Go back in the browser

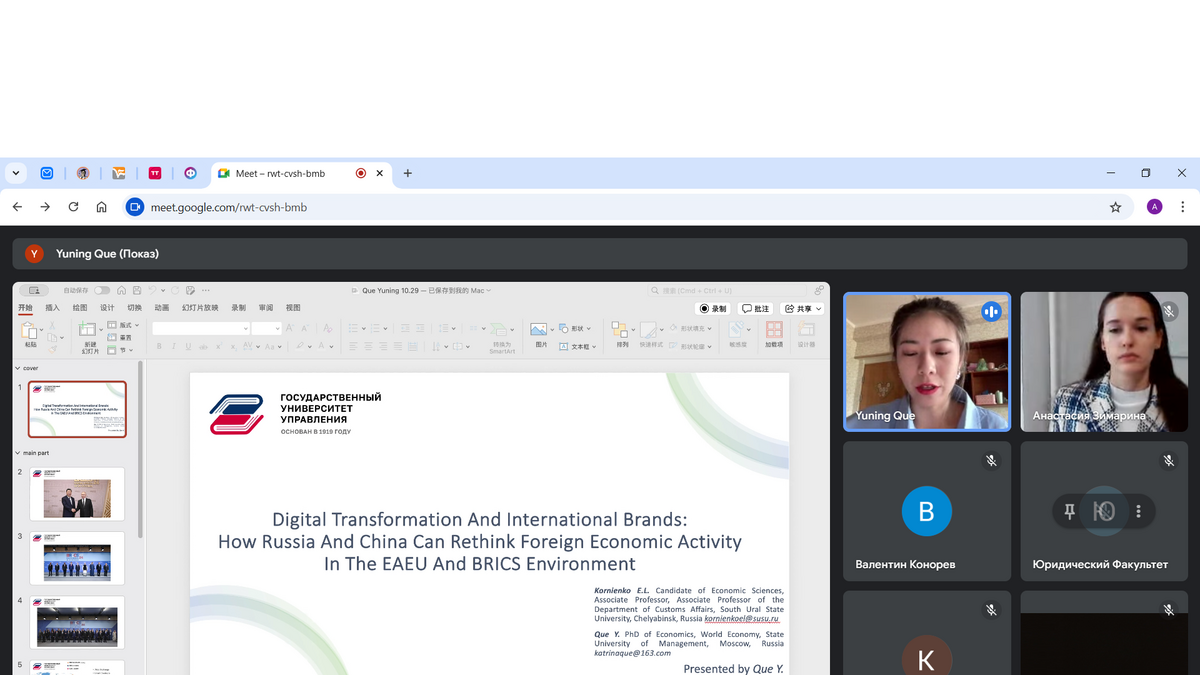tap(17, 207)
